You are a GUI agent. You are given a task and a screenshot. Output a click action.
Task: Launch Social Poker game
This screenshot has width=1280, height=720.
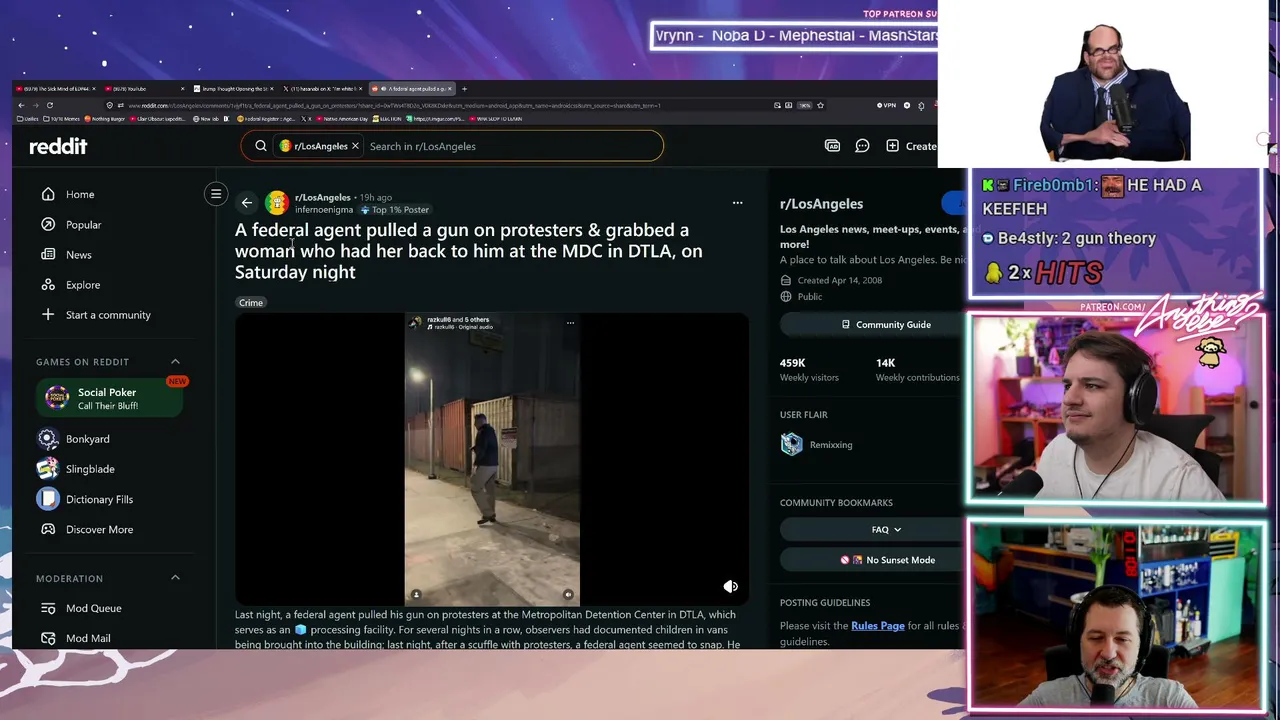coord(110,398)
